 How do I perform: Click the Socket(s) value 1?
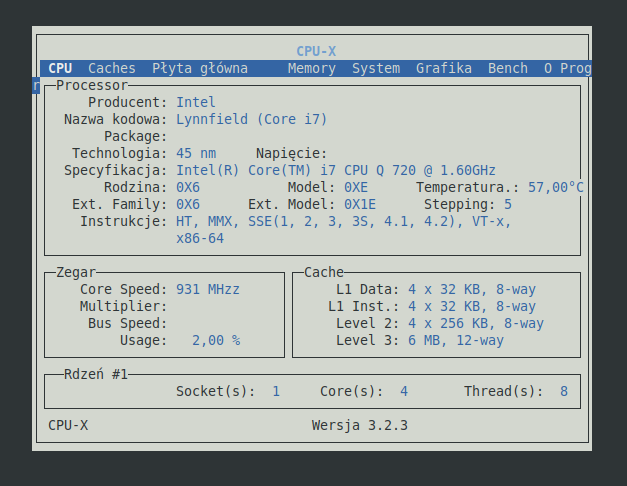tap(276, 391)
